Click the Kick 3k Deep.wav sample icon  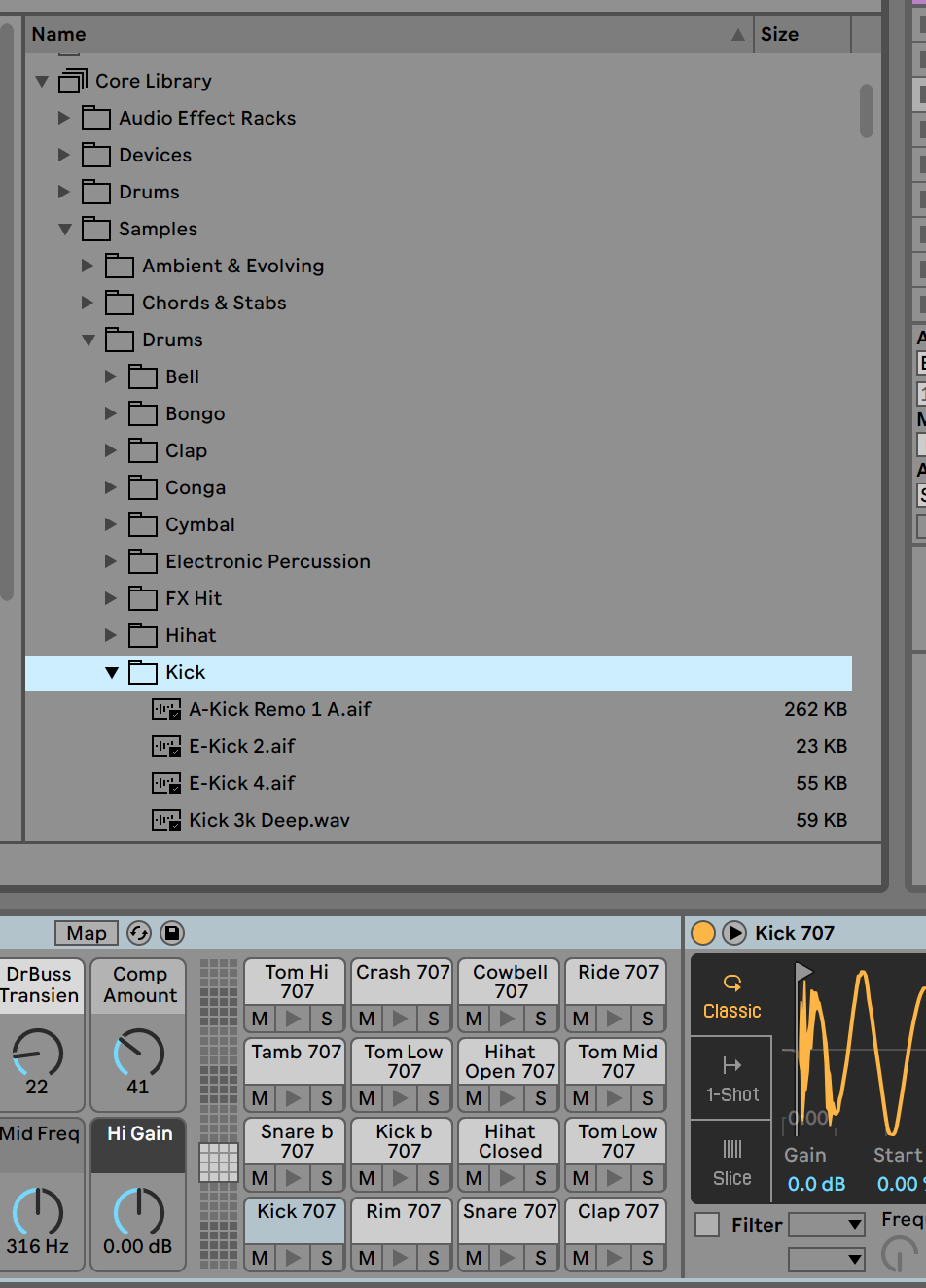tap(166, 821)
